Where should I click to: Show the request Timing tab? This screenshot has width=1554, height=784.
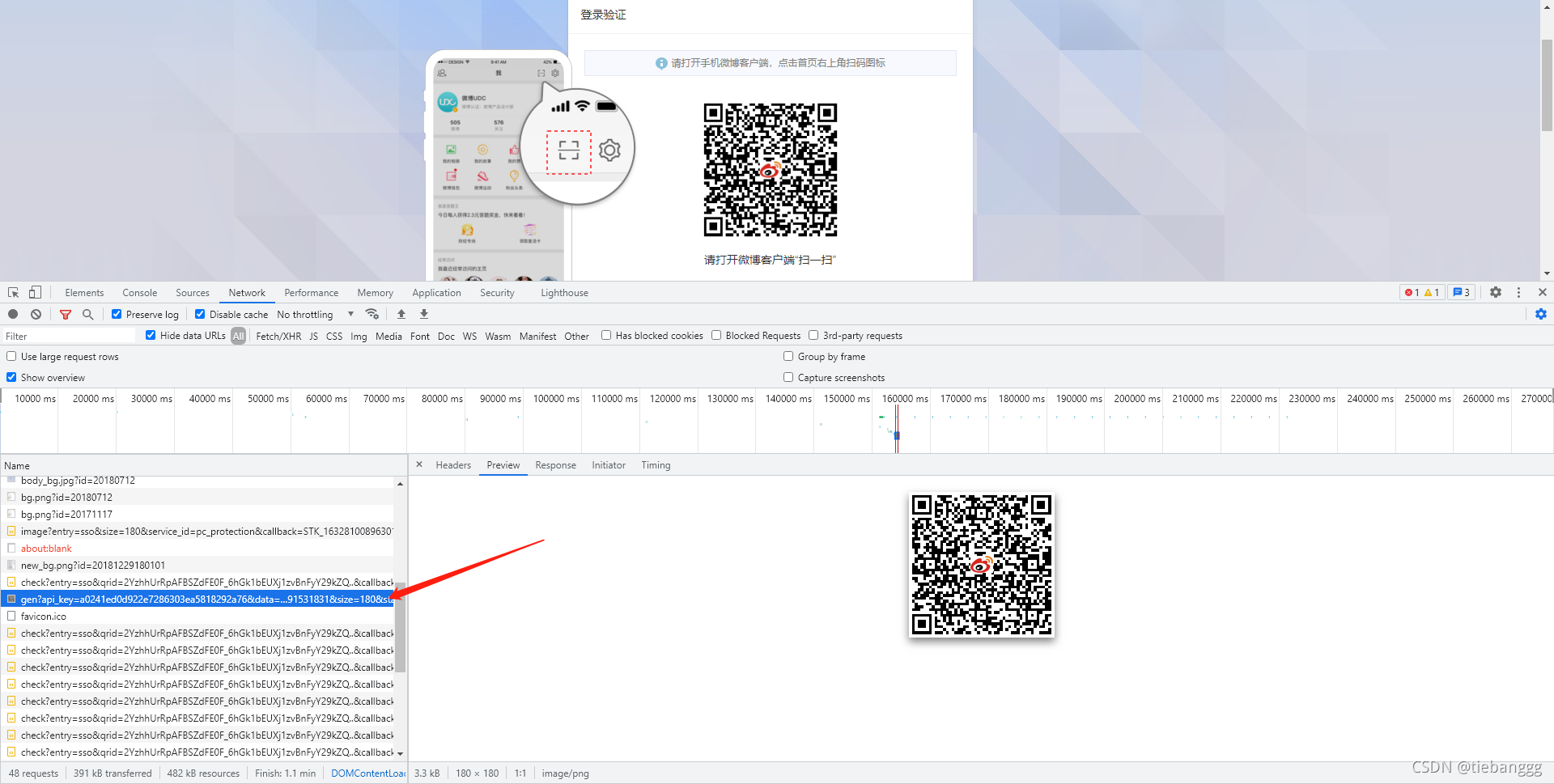point(656,465)
